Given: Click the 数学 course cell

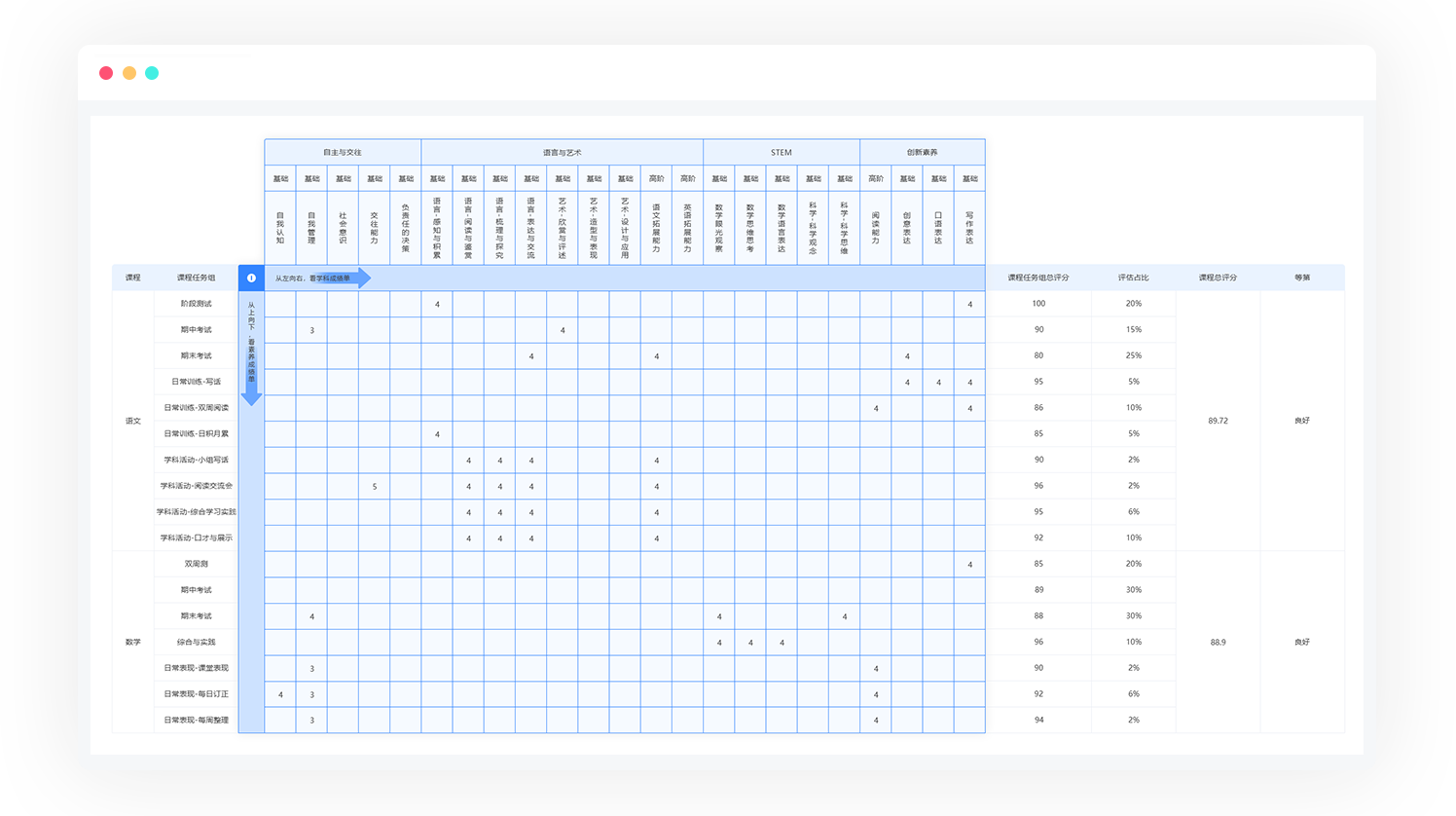Looking at the screenshot, I should point(133,643).
